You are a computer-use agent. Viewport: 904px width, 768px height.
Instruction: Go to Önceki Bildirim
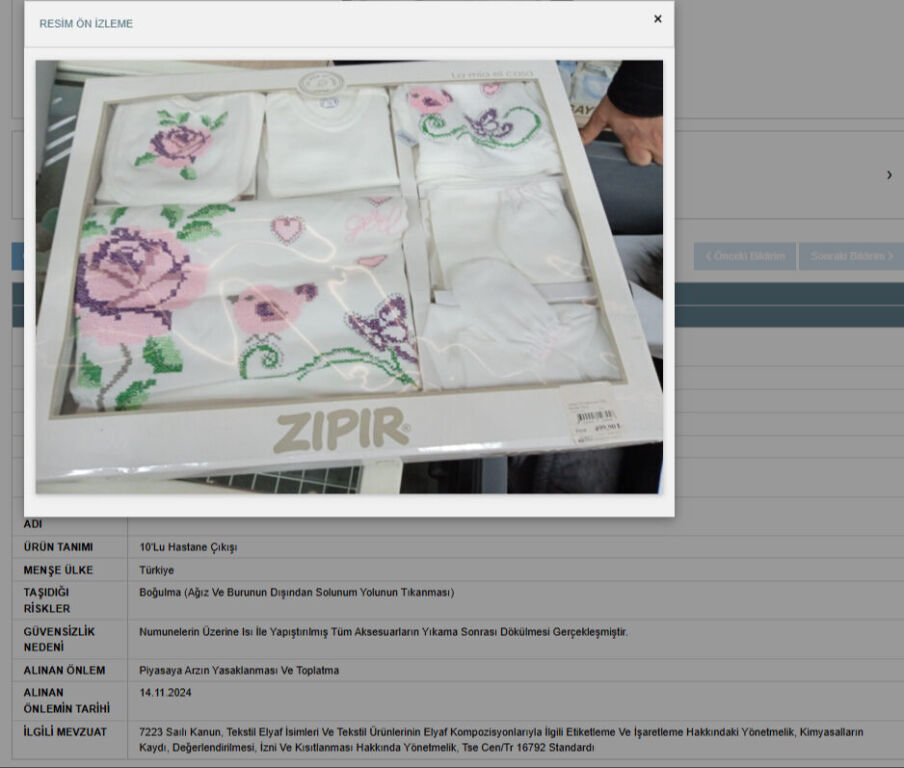pos(745,256)
